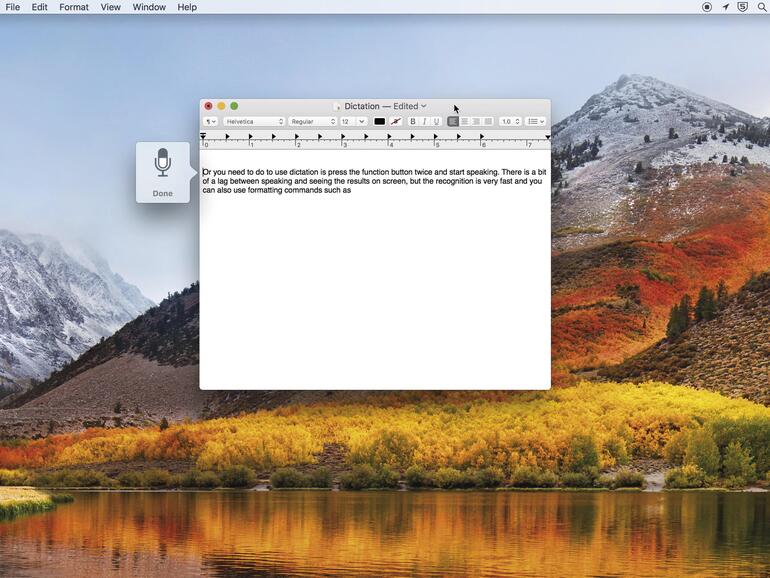
Task: Center align the text
Action: 465,121
